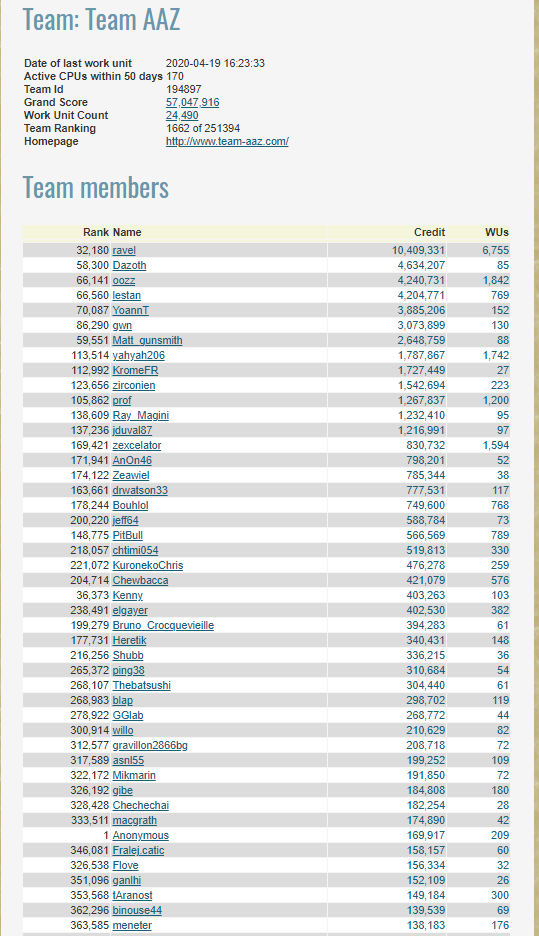Open gravillon2866bg's member page
This screenshot has width=539, height=936.
click(150, 745)
